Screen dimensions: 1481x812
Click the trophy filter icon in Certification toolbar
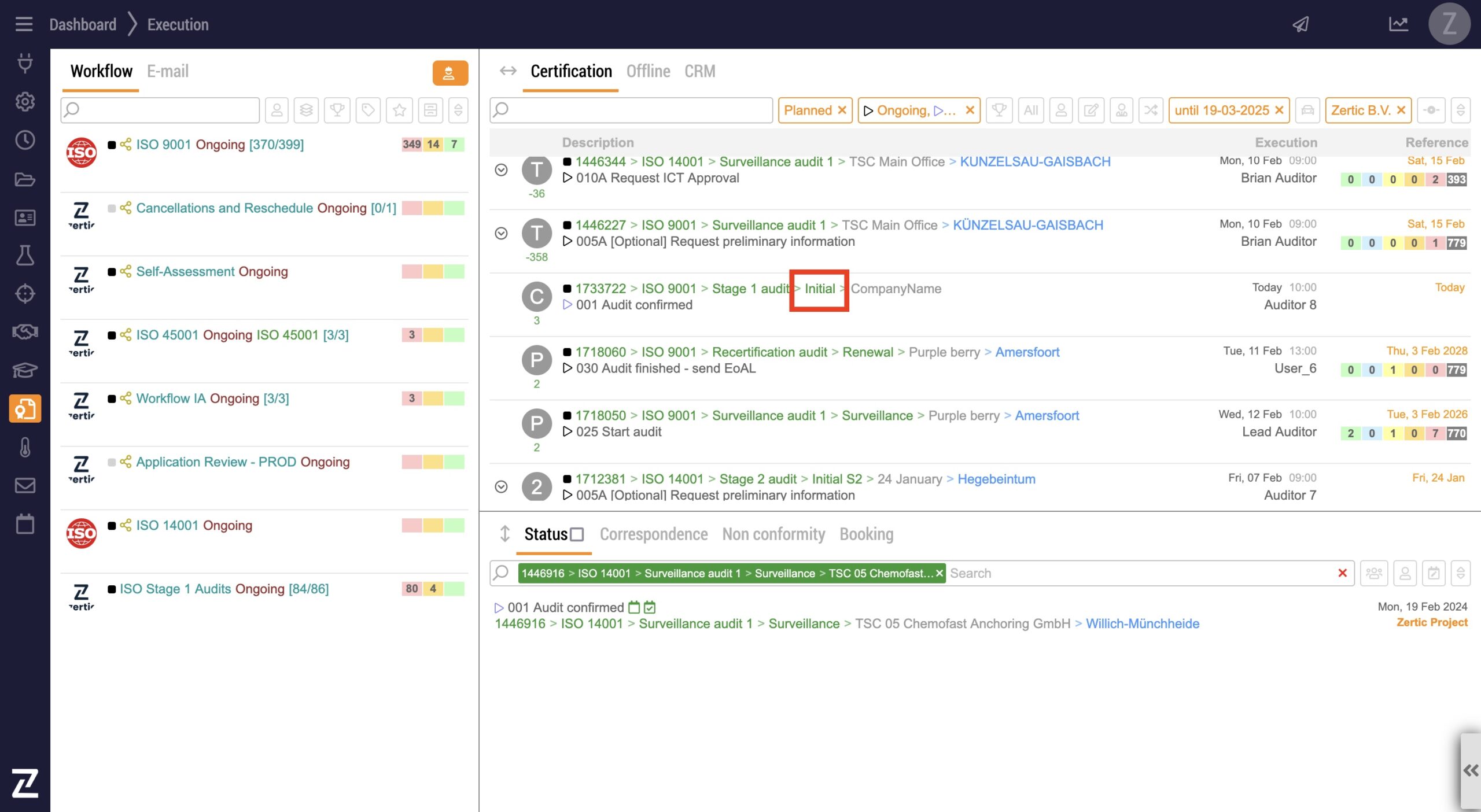coord(999,110)
